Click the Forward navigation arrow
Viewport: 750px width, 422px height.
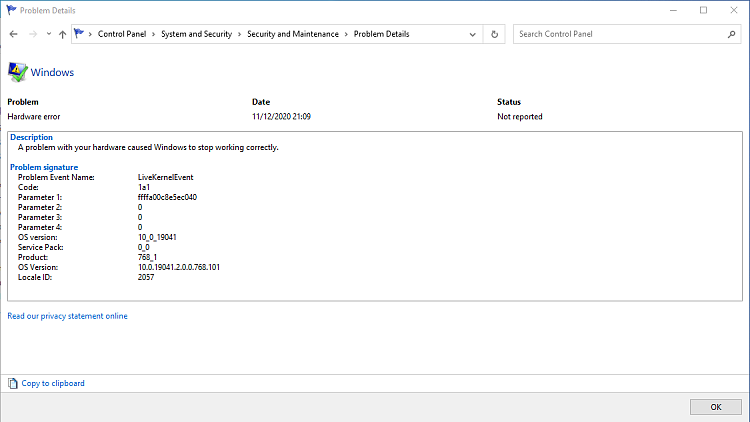coord(32,34)
